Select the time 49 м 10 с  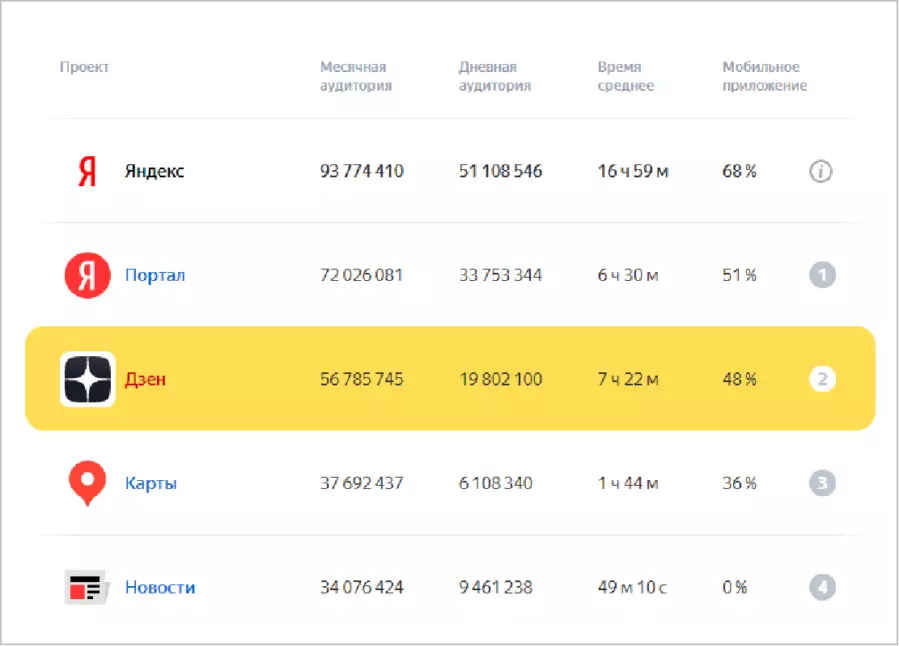(x=632, y=587)
